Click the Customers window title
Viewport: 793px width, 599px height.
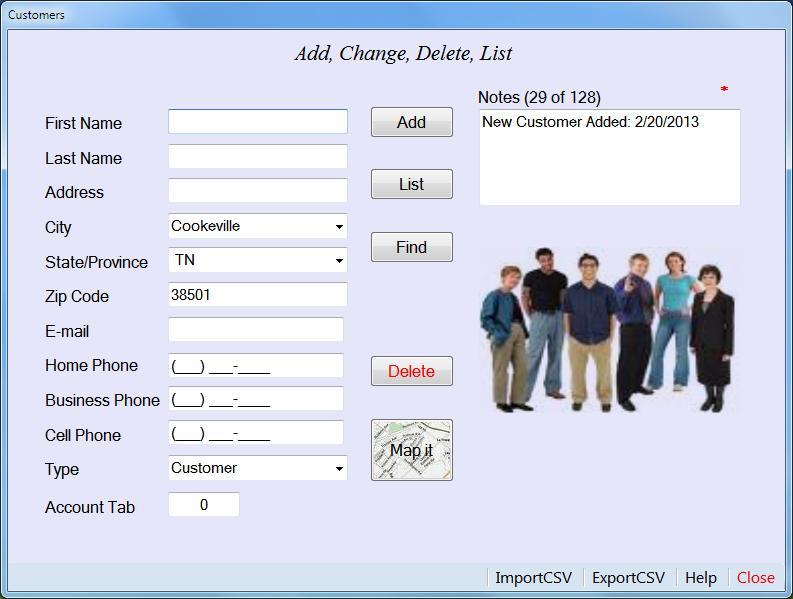(36, 15)
